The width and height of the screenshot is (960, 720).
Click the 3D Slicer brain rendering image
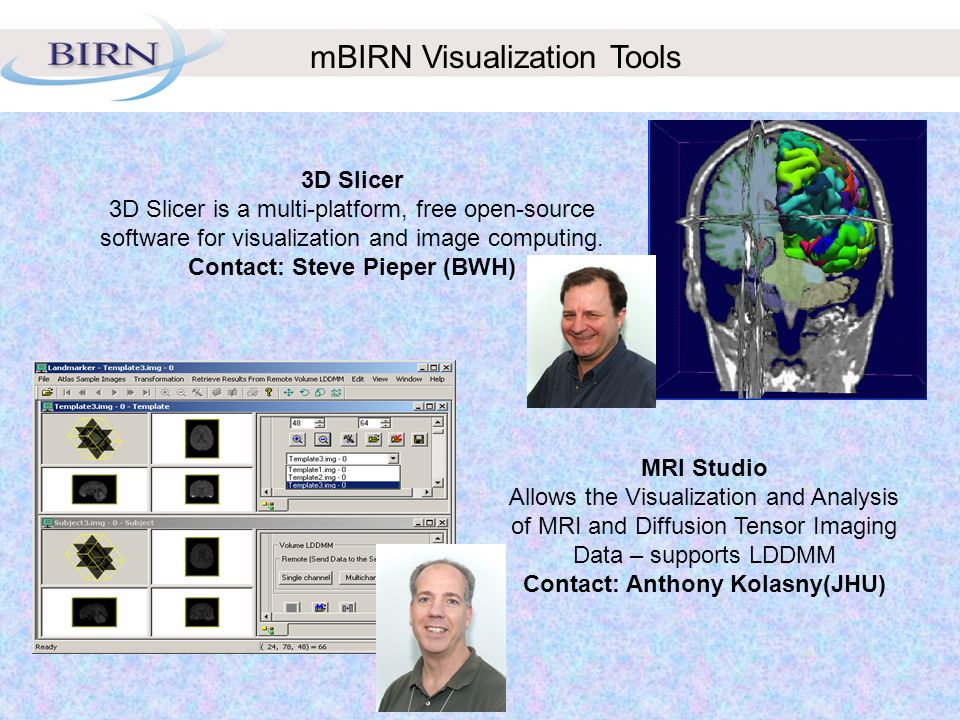[787, 260]
